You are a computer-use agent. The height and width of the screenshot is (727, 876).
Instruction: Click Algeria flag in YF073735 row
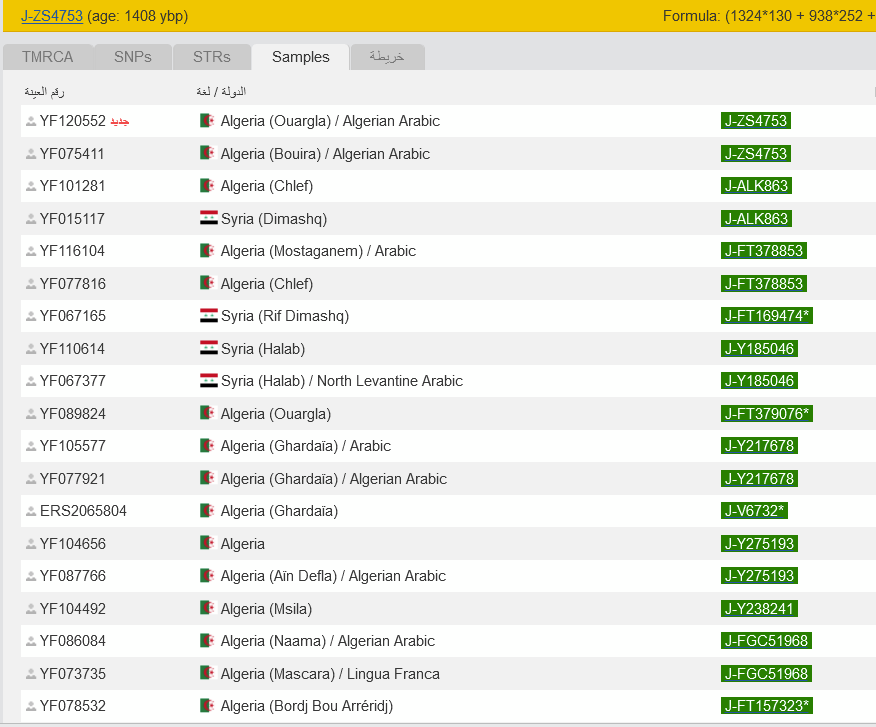[x=207, y=672]
